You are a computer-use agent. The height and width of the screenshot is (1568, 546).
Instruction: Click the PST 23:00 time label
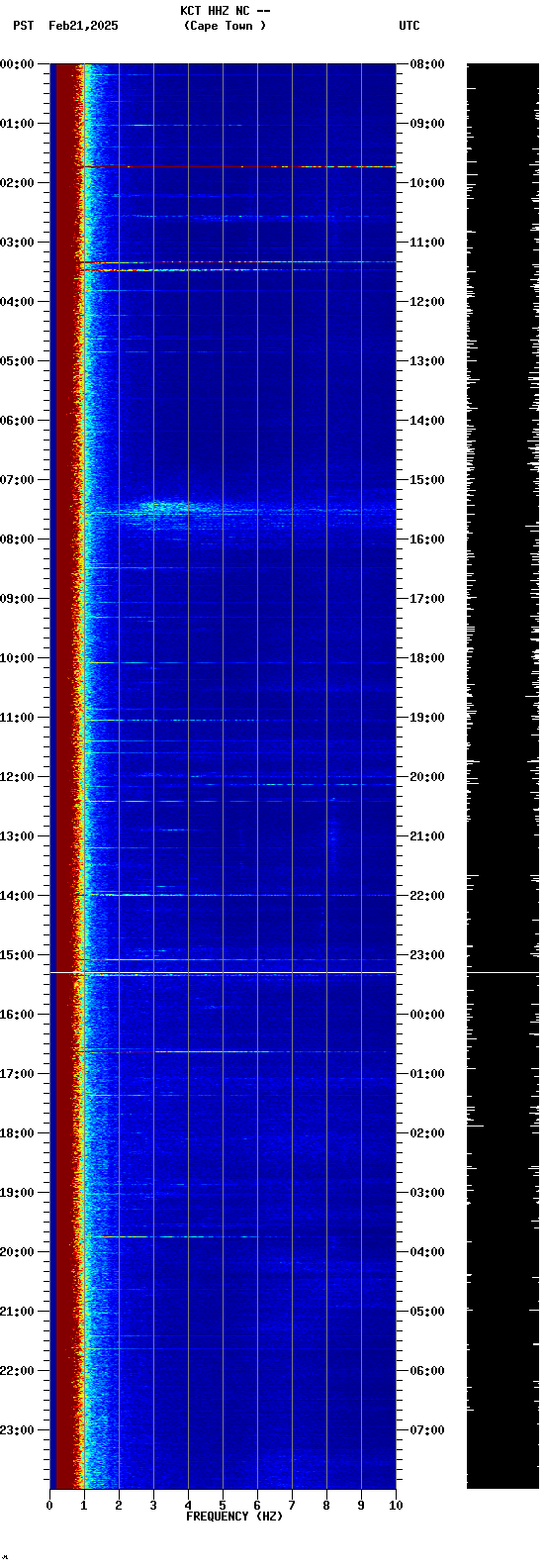coord(17,1430)
